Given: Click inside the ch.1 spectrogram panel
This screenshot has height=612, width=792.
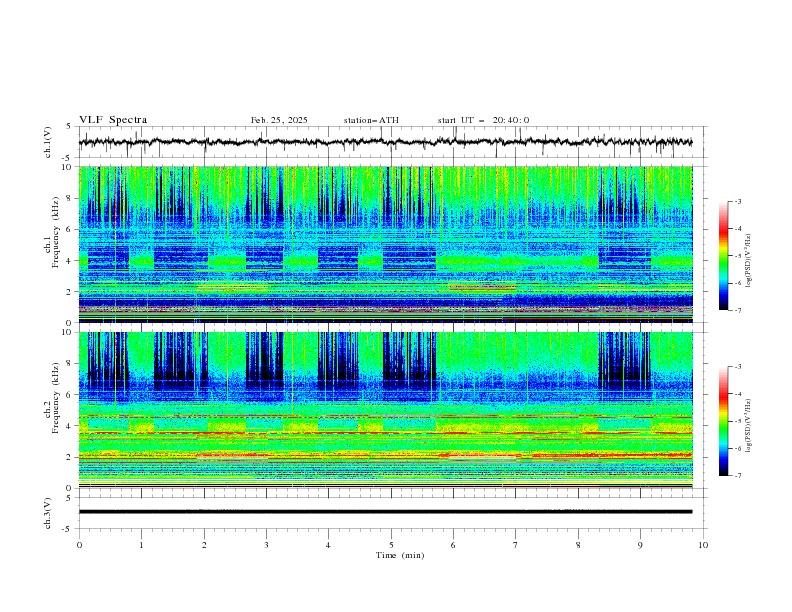Looking at the screenshot, I should (x=385, y=244).
